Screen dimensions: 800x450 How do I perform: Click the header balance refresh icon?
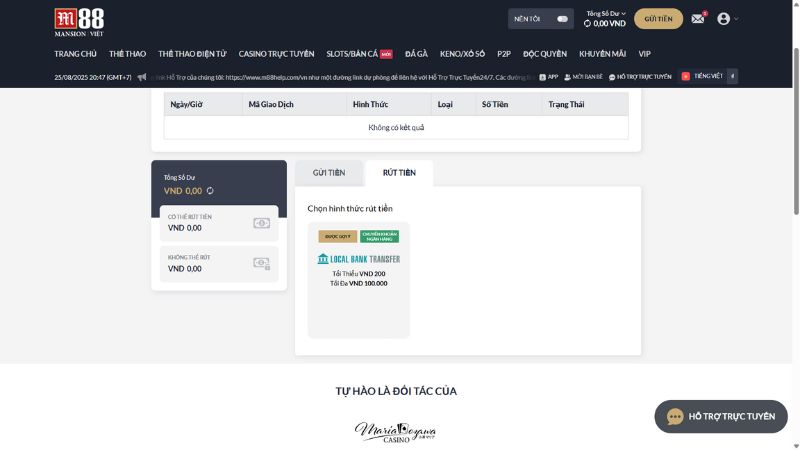tap(587, 23)
